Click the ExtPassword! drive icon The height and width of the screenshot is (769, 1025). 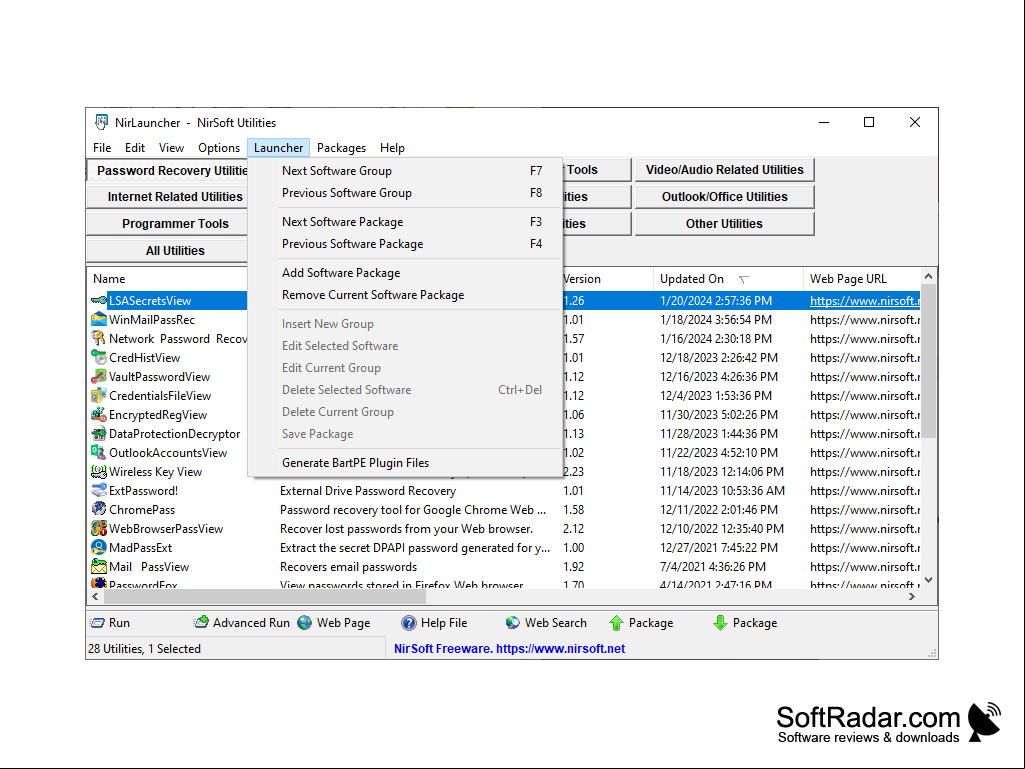click(x=99, y=490)
